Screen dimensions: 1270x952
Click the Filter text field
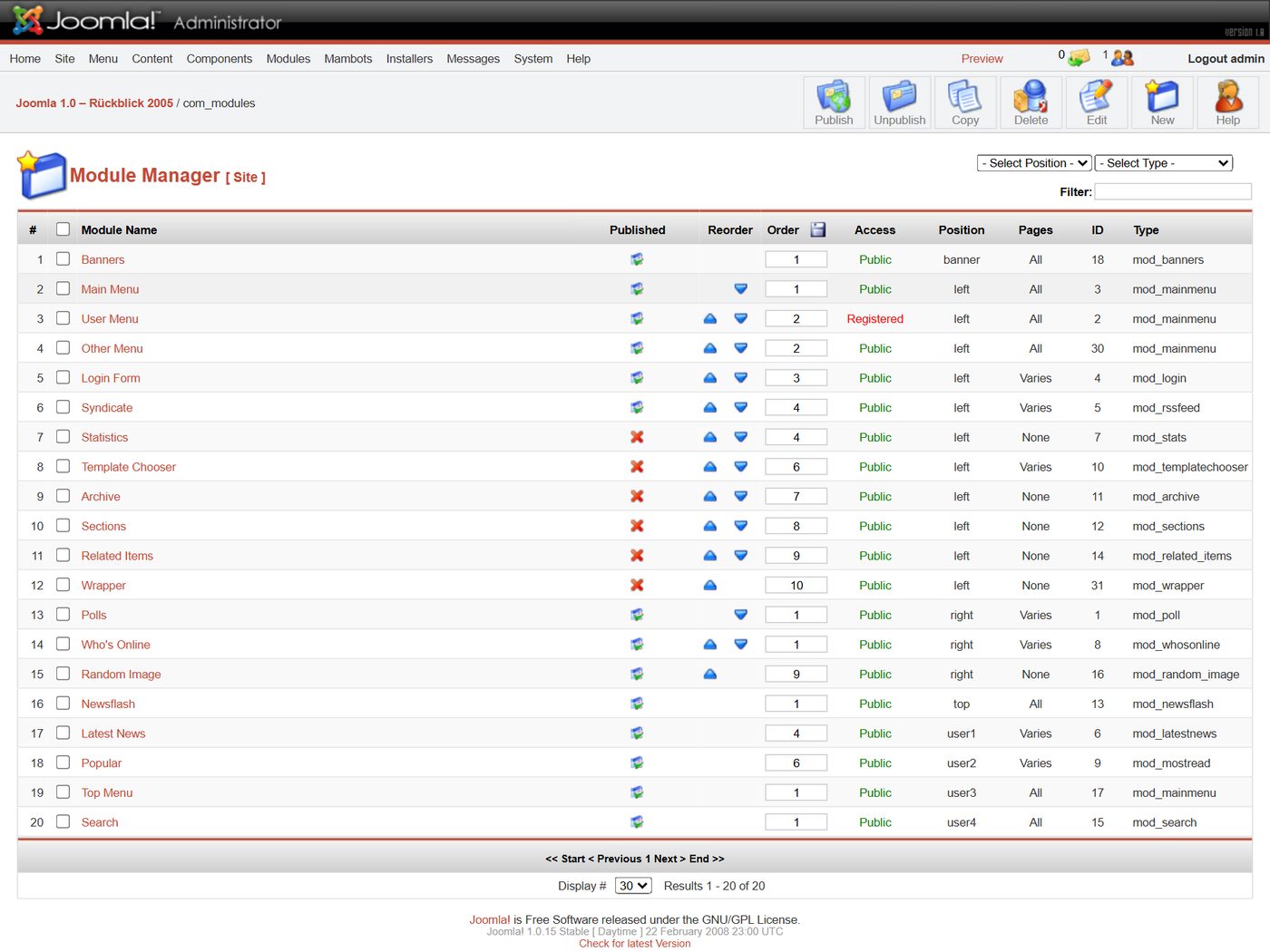tap(1173, 191)
